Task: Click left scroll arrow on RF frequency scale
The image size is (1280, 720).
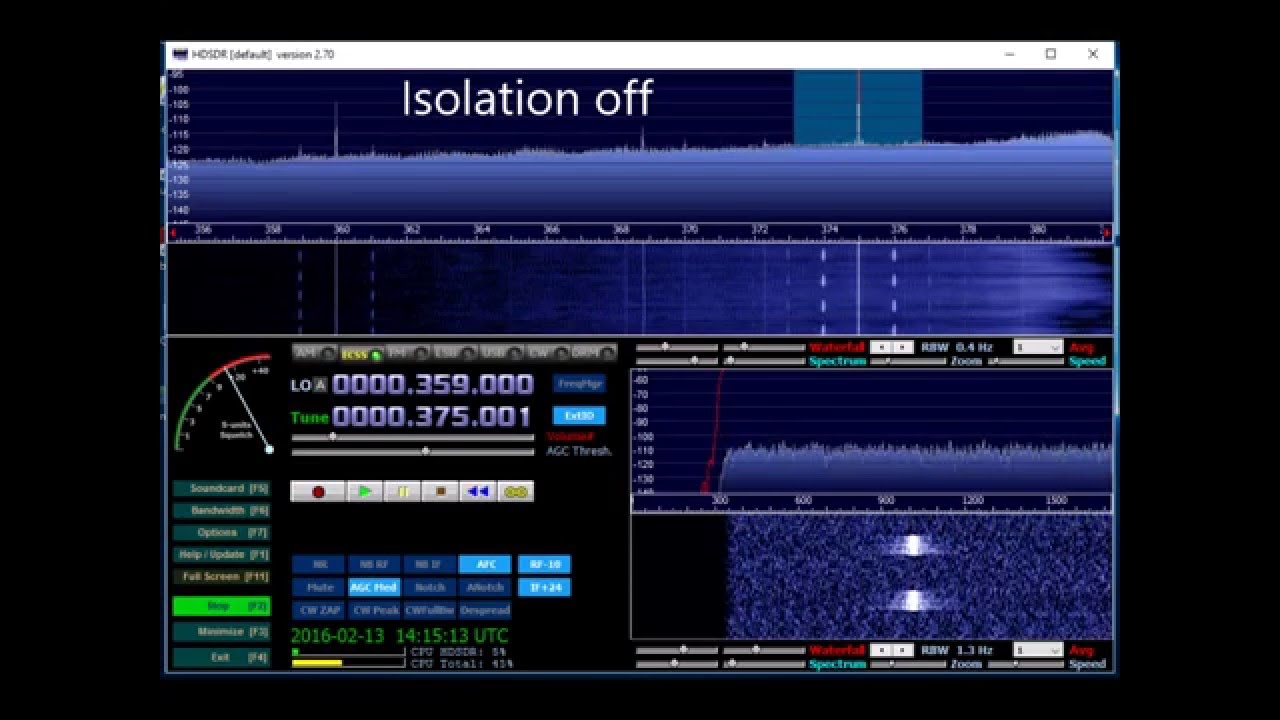Action: pyautogui.click(x=172, y=233)
